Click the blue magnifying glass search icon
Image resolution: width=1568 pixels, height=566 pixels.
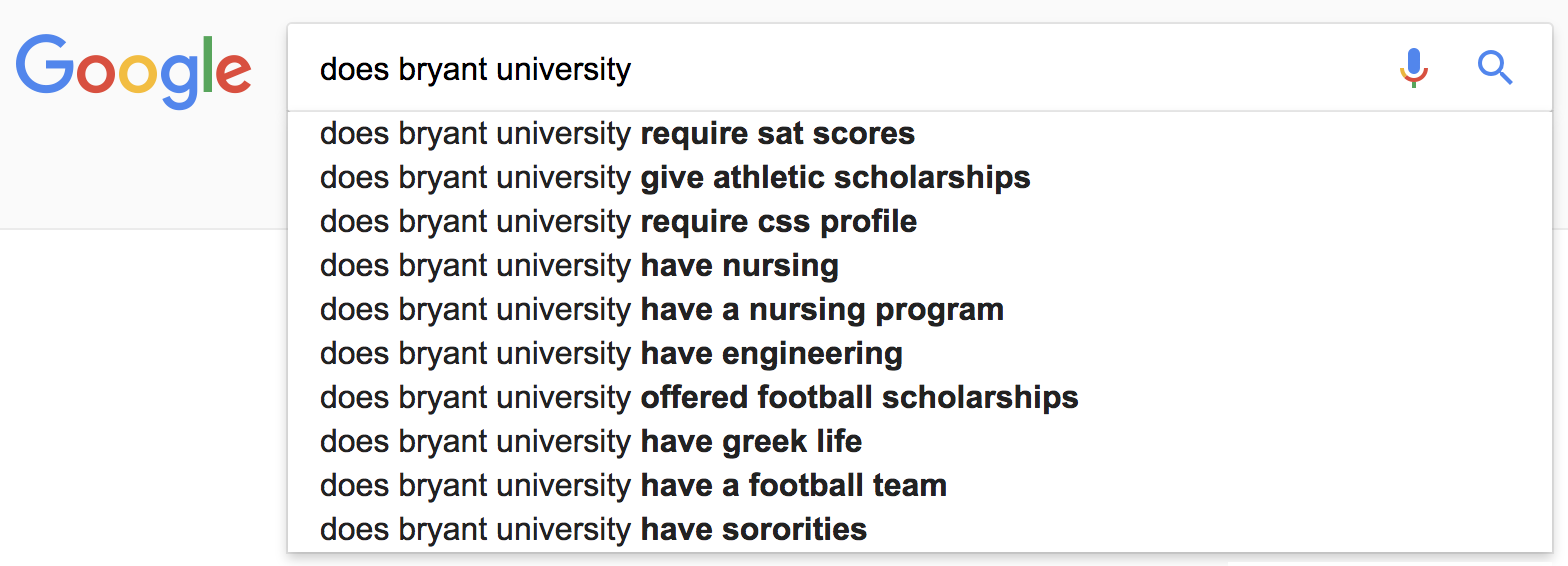(x=1495, y=68)
